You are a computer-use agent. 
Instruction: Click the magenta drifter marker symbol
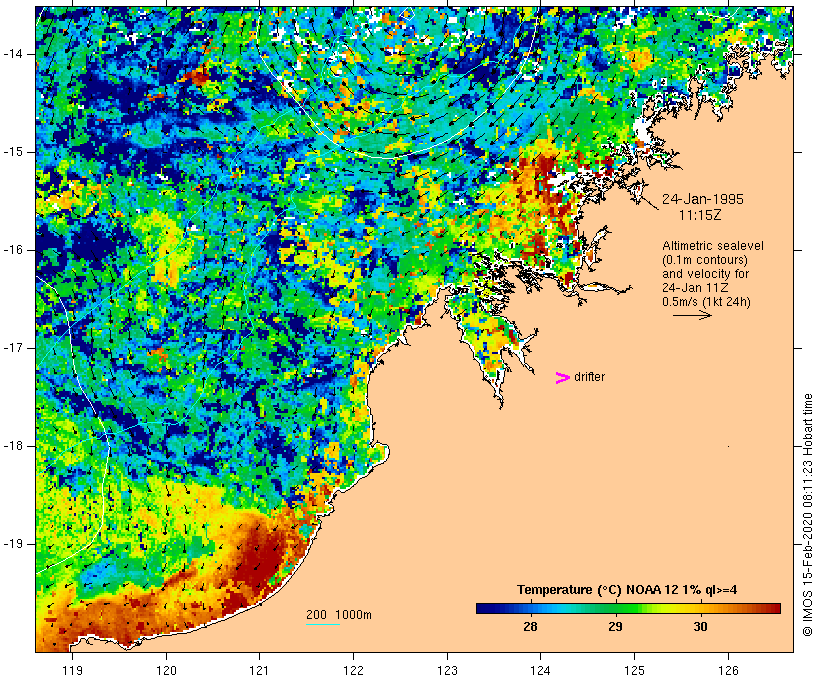click(562, 378)
